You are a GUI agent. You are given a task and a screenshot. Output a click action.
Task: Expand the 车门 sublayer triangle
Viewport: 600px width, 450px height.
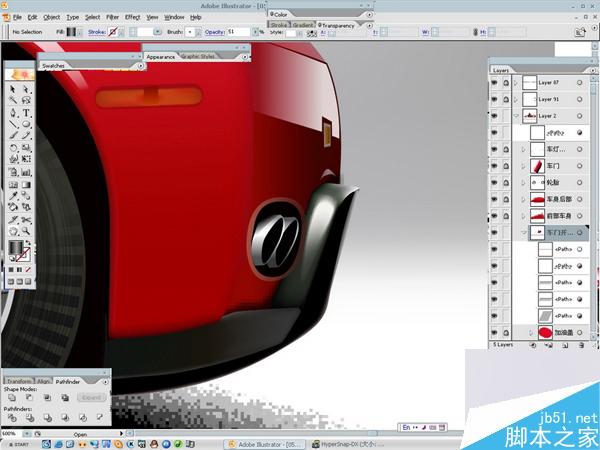(523, 166)
